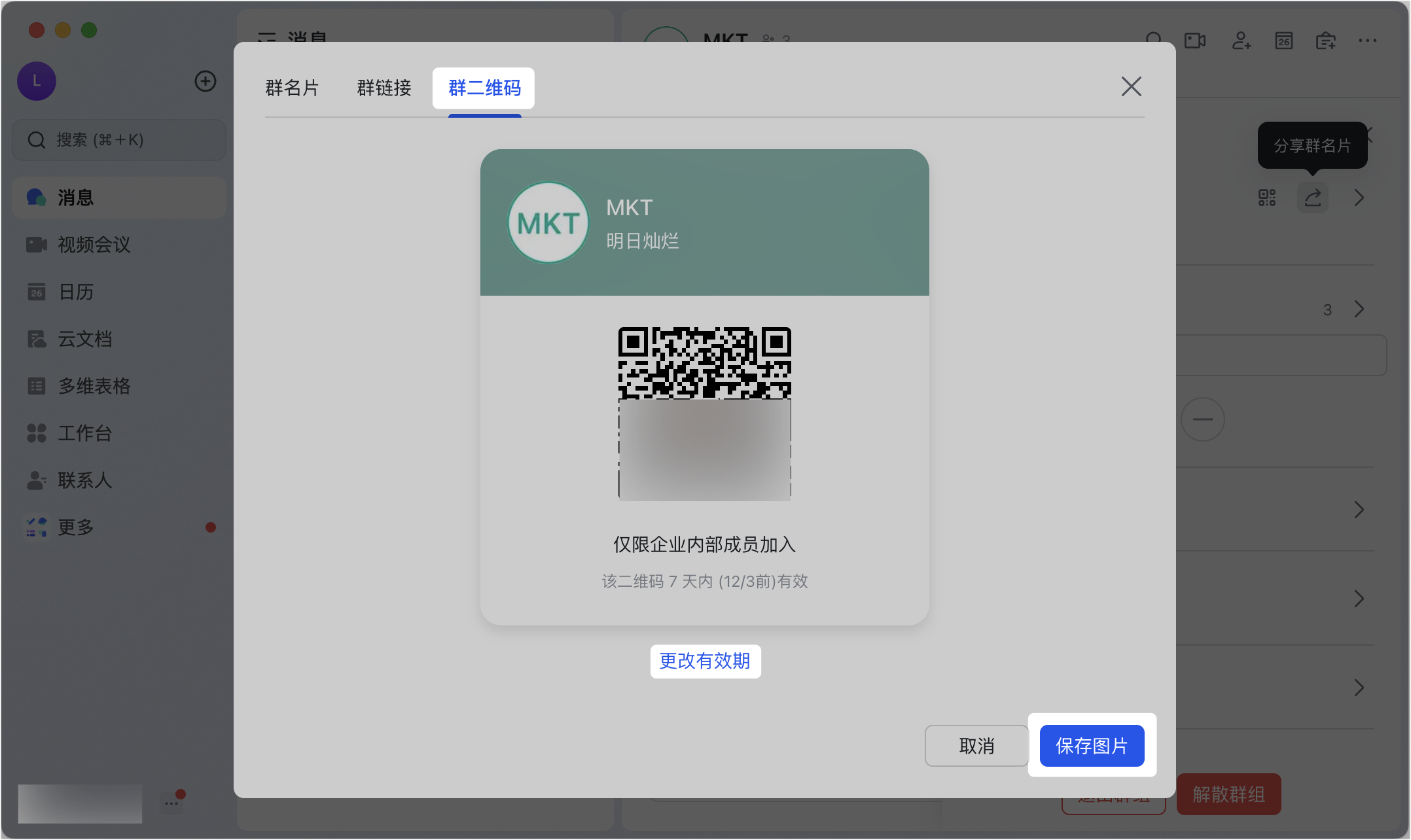Click the share group card icon
Viewport: 1411px width, 840px height.
pyautogui.click(x=1313, y=198)
